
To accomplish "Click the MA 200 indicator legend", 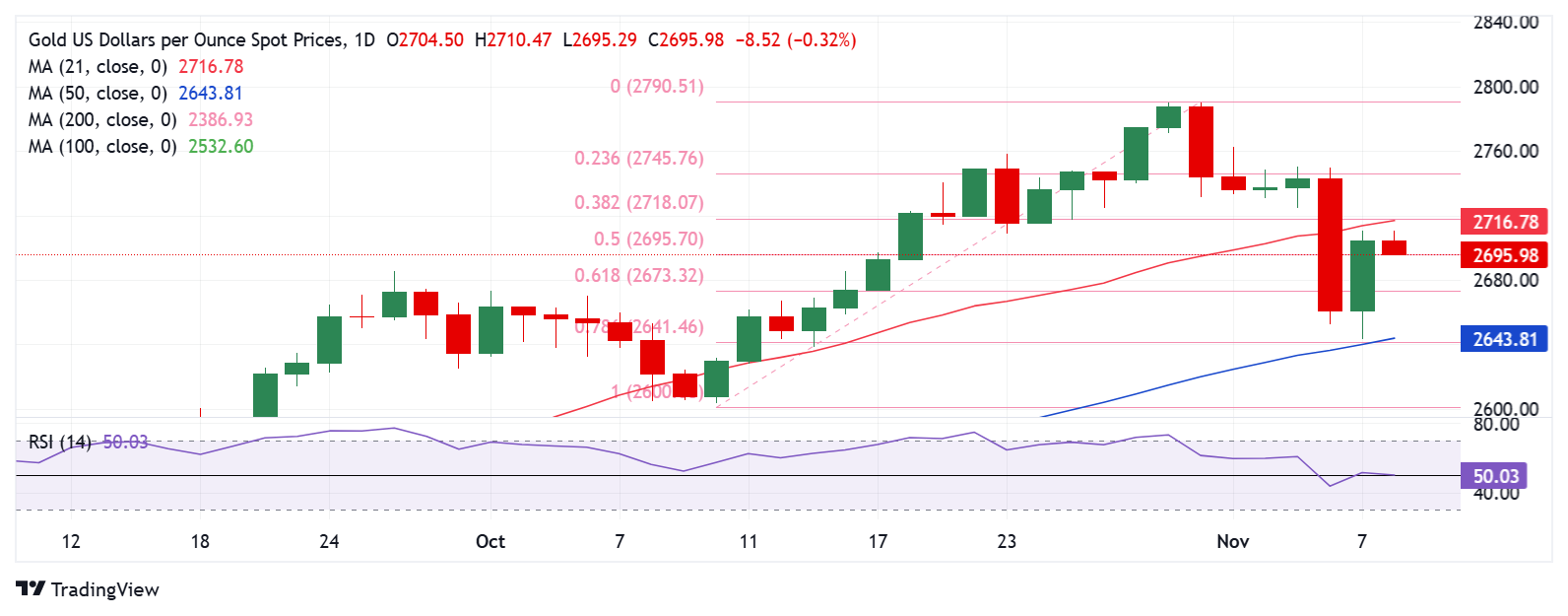I will 102,120.
